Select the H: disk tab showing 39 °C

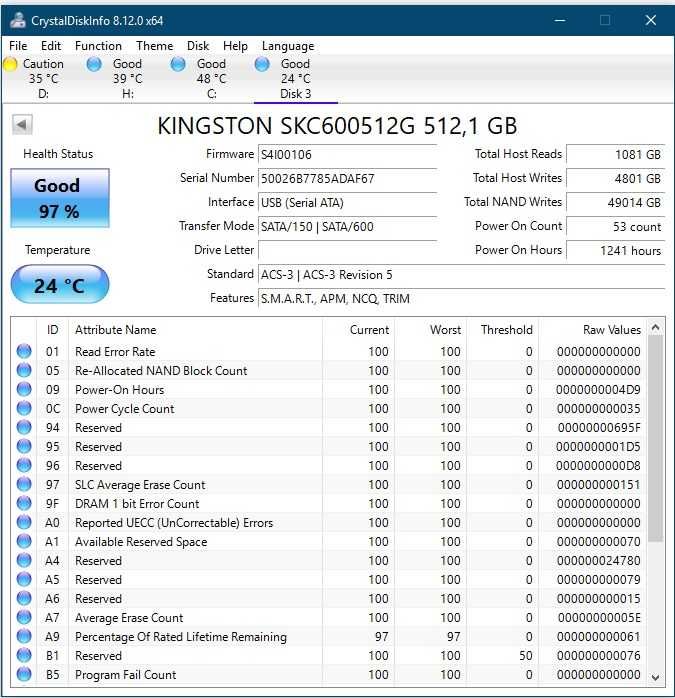pos(128,79)
